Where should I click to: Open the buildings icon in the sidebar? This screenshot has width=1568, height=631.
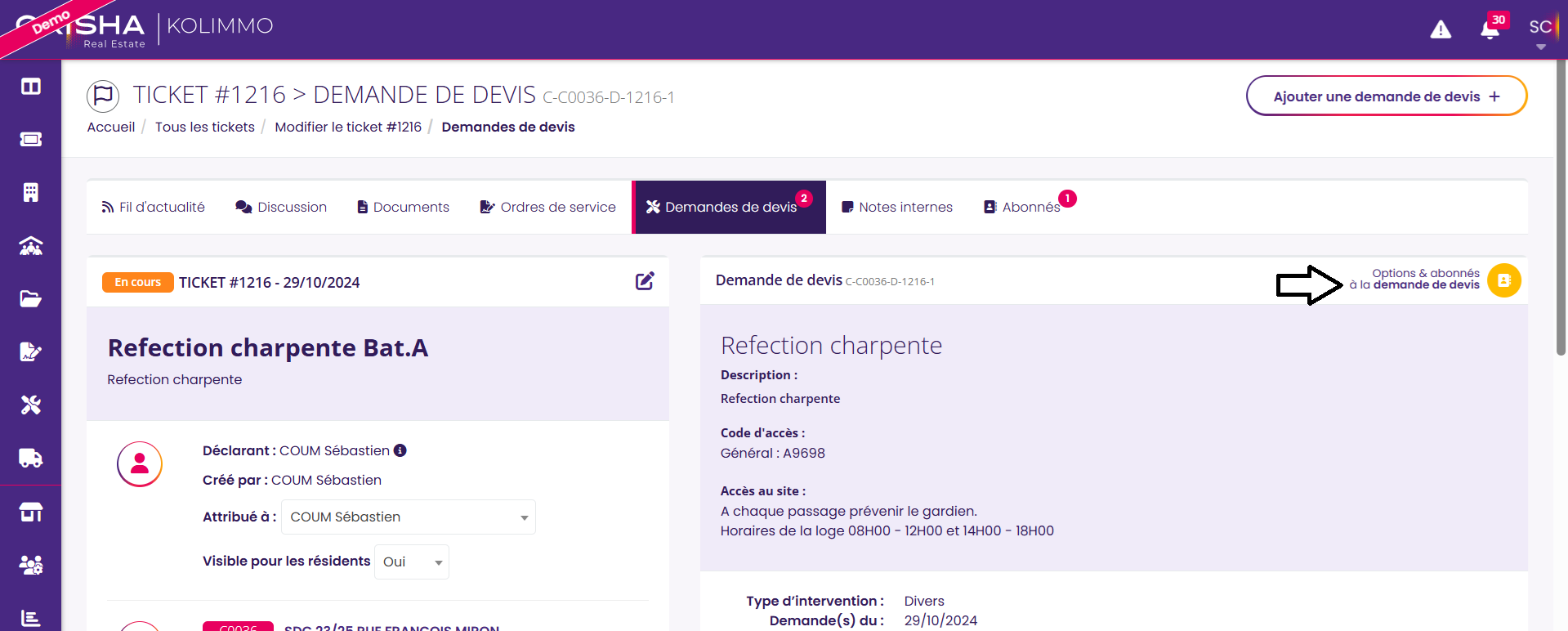tap(31, 193)
